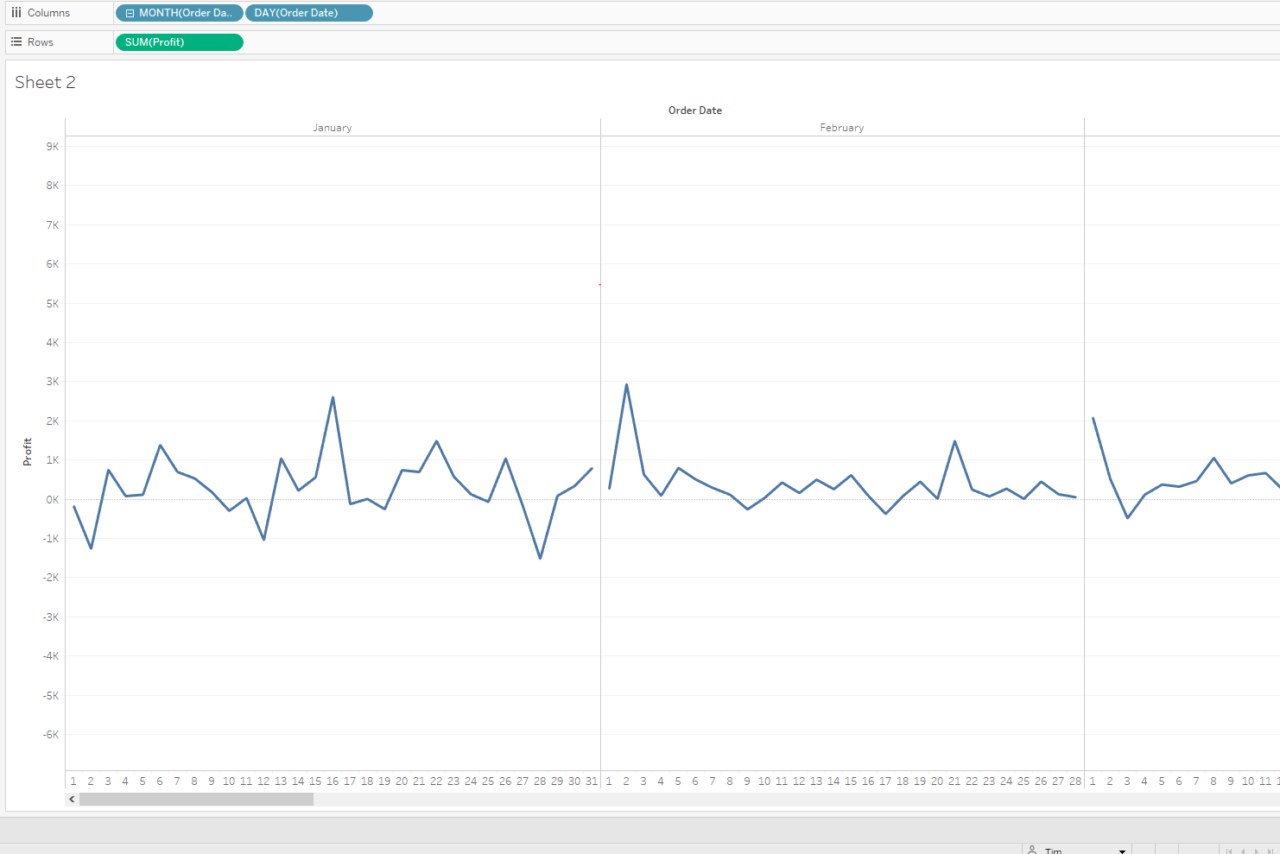This screenshot has height=854, width=1280.
Task: Open the Tim user dropdown menu
Action: pyautogui.click(x=1122, y=850)
